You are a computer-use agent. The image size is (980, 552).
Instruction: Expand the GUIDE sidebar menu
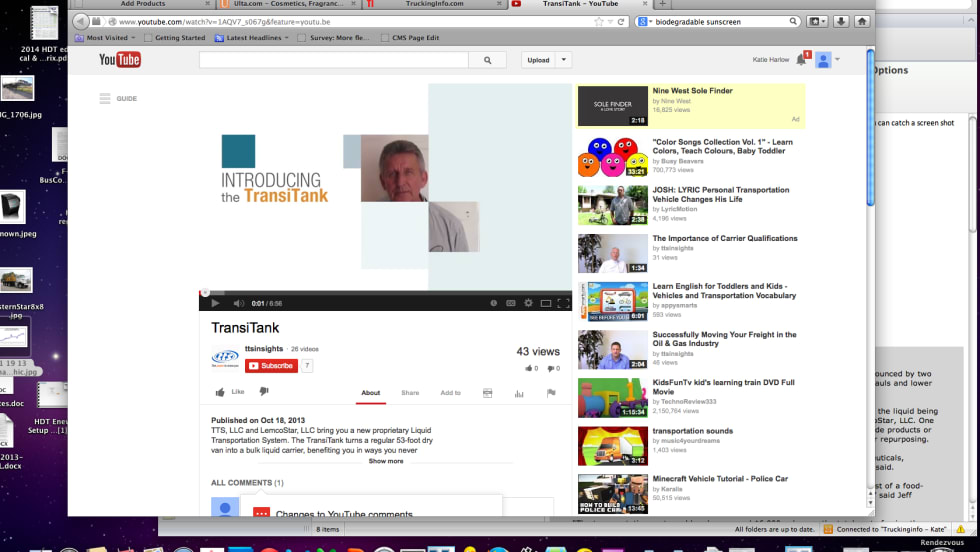click(x=118, y=99)
